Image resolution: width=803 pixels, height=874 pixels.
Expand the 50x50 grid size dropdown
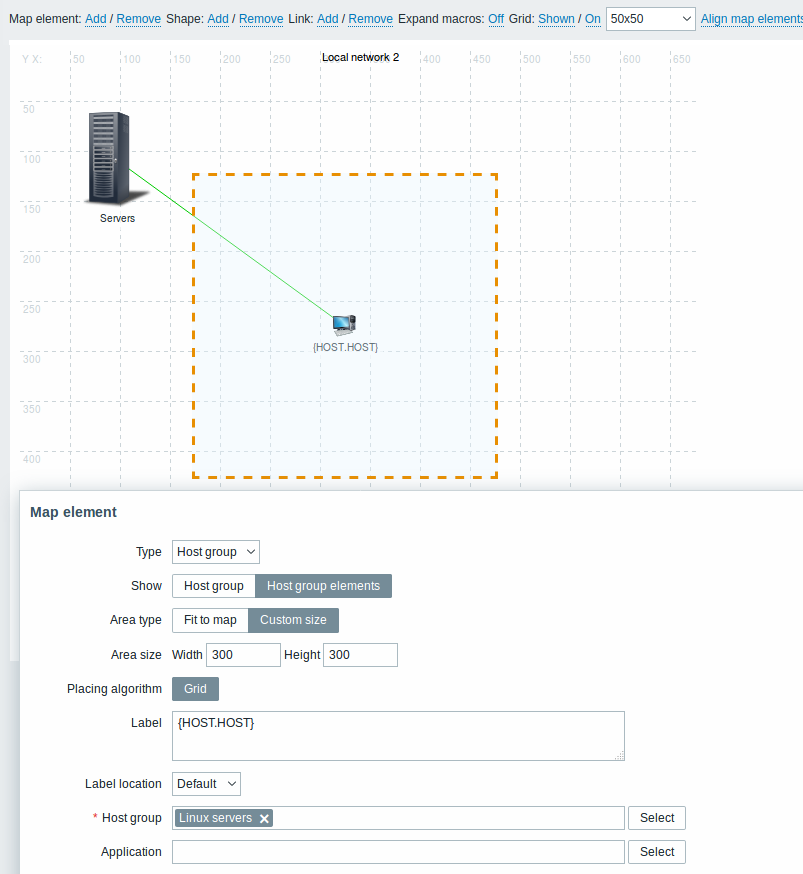650,19
